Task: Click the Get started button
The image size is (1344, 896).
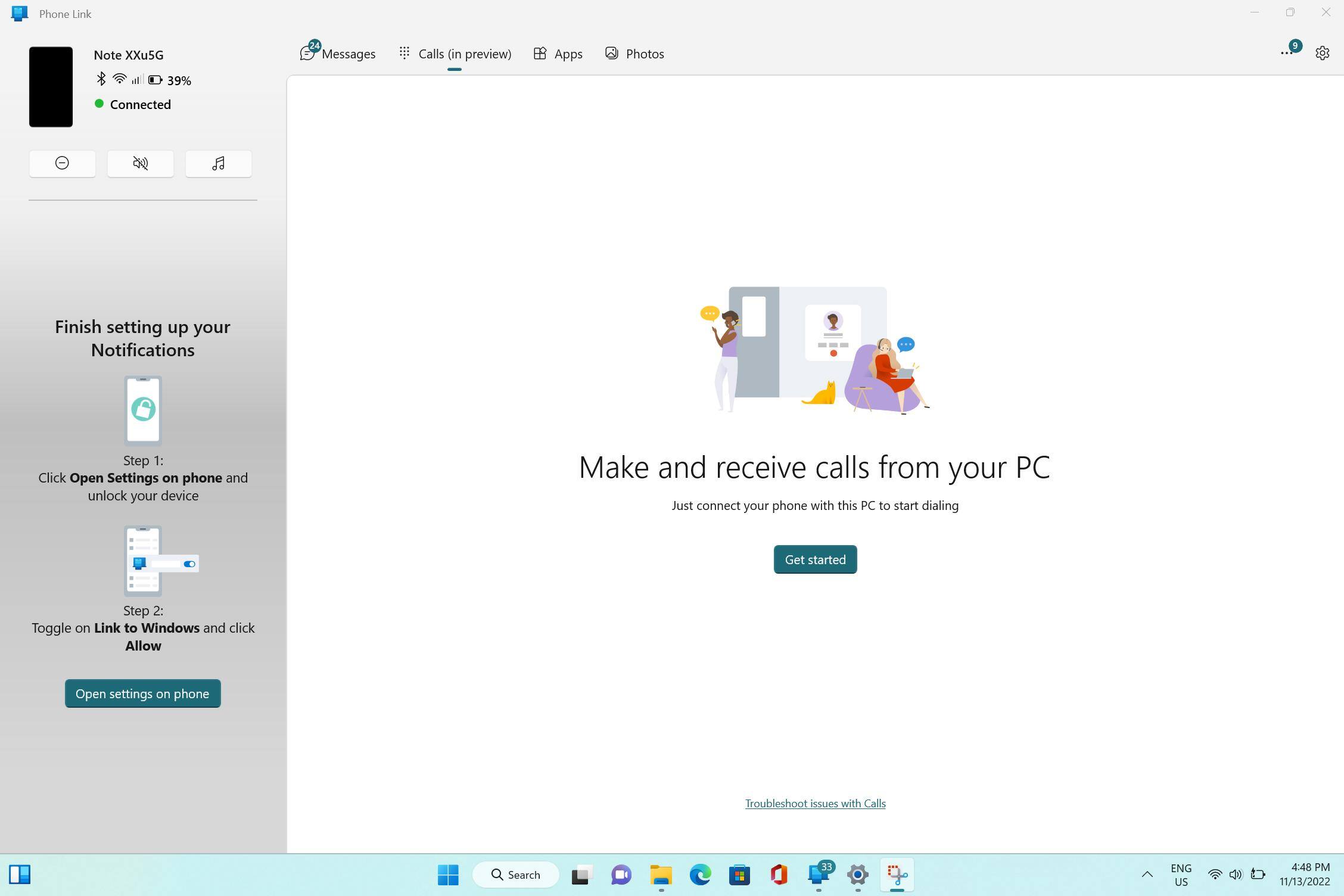Action: [814, 559]
